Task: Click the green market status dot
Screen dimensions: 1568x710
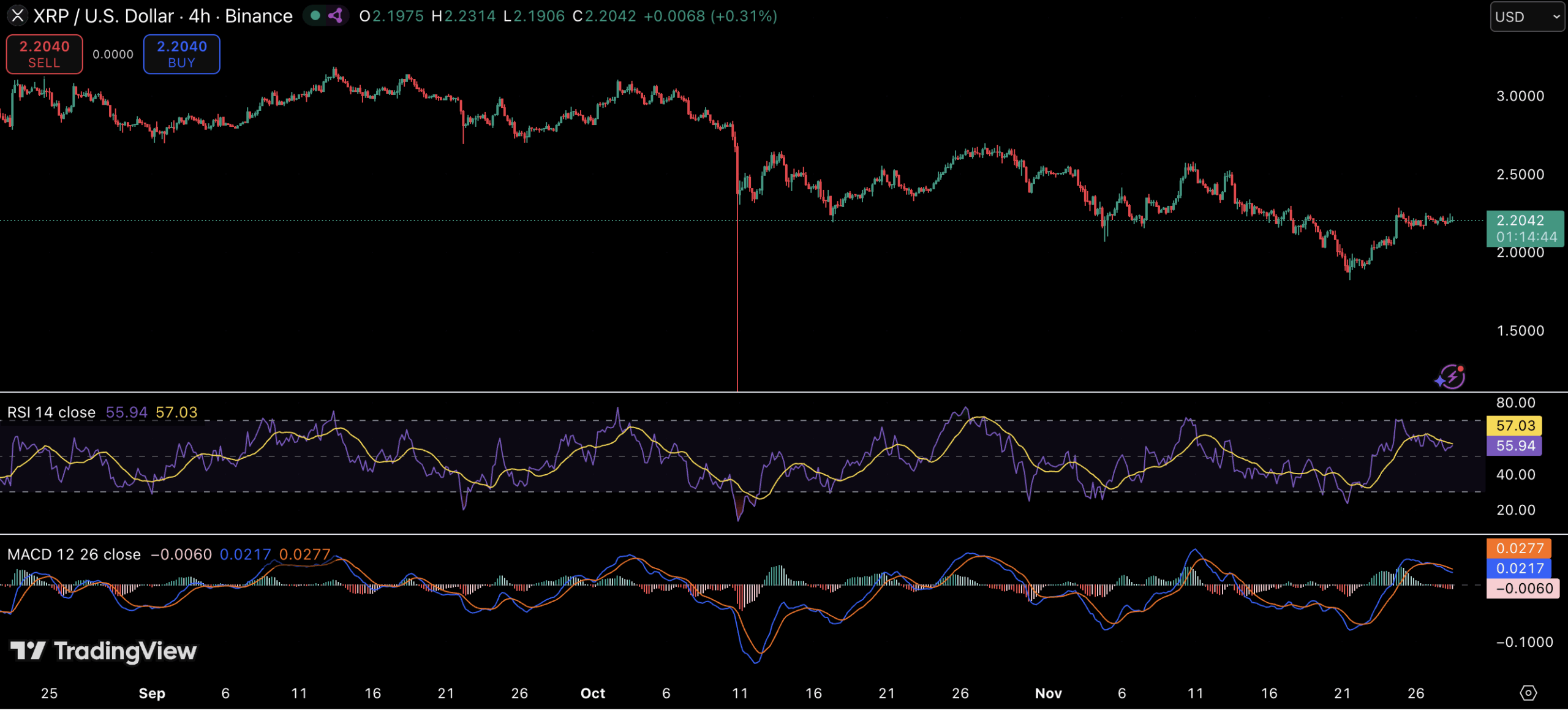Action: pyautogui.click(x=315, y=15)
